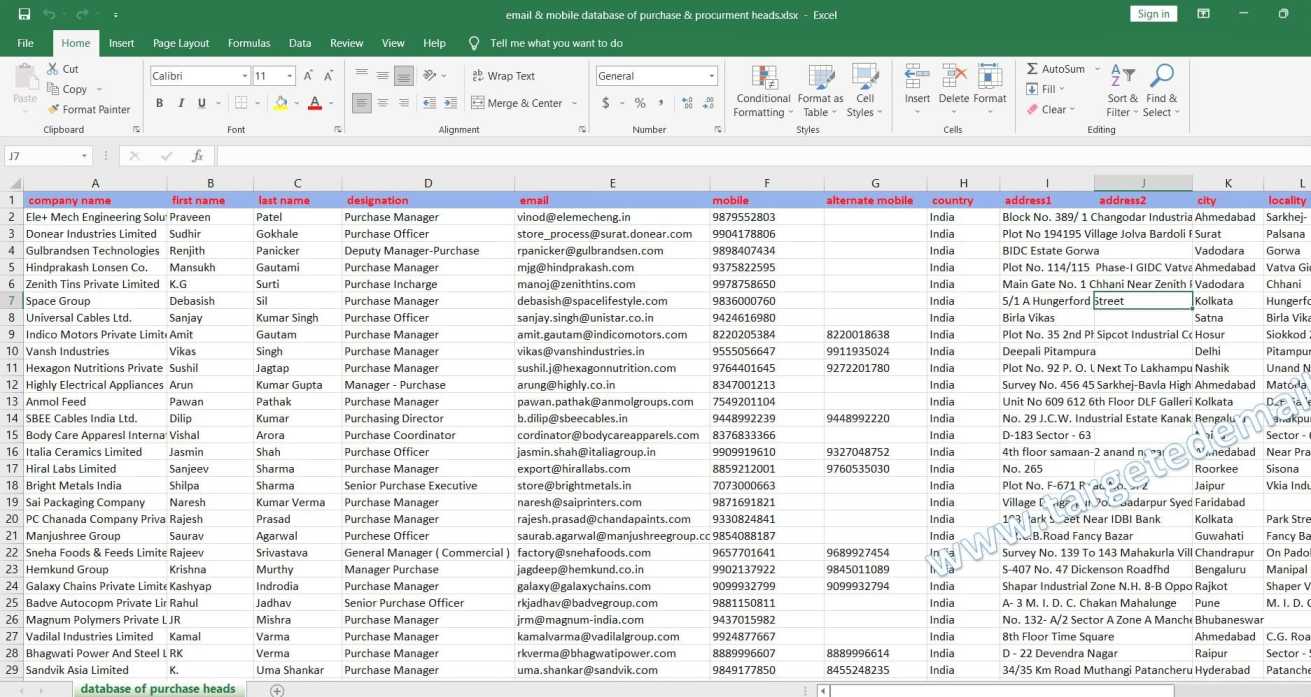
Task: Open the font size dropdown
Action: click(x=290, y=76)
